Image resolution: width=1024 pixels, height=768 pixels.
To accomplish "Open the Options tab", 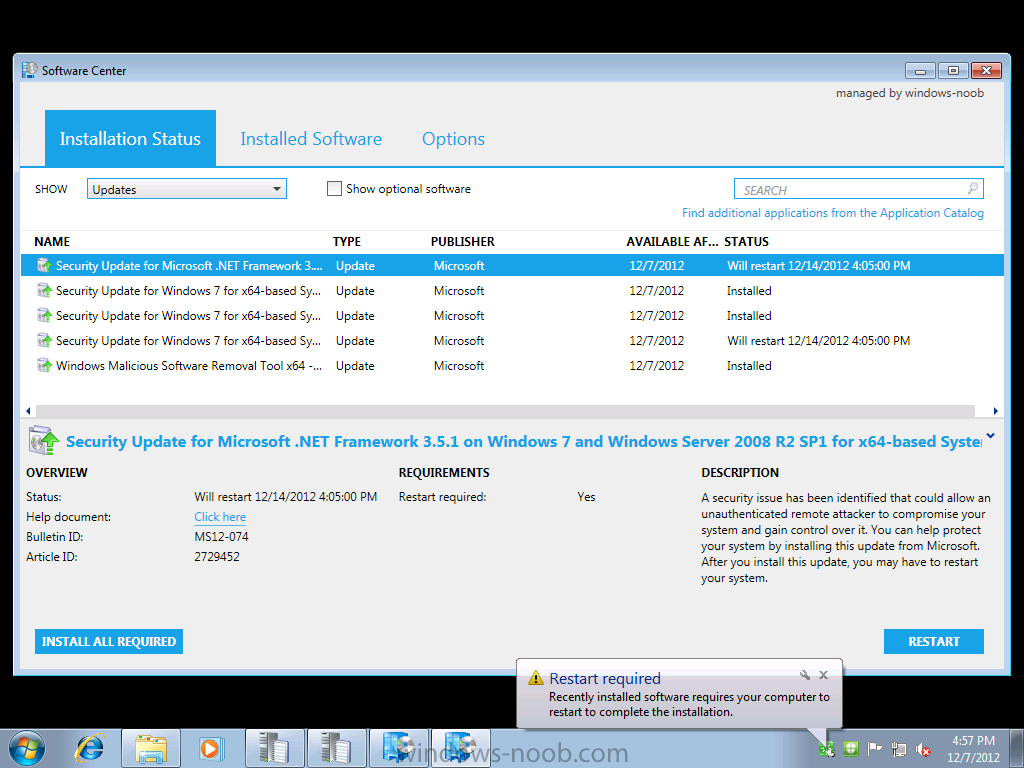I will tap(453, 138).
